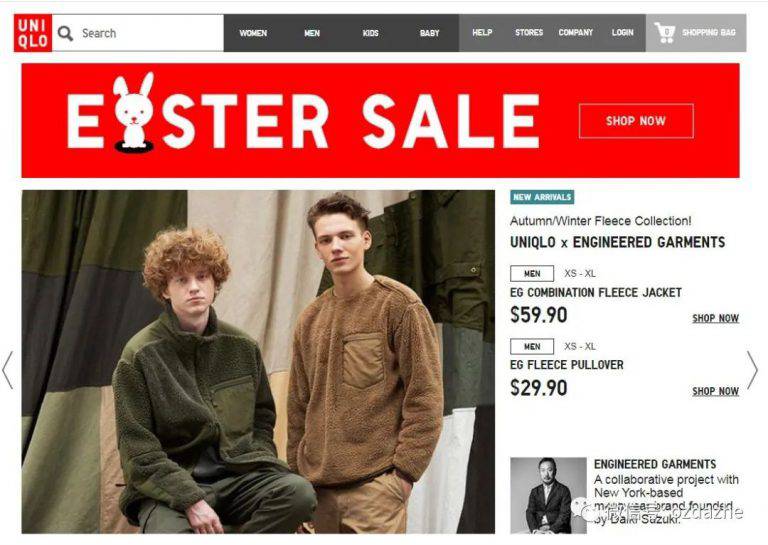Click the NEW ARRIVALS badge
The height and width of the screenshot is (545, 768).
[542, 197]
